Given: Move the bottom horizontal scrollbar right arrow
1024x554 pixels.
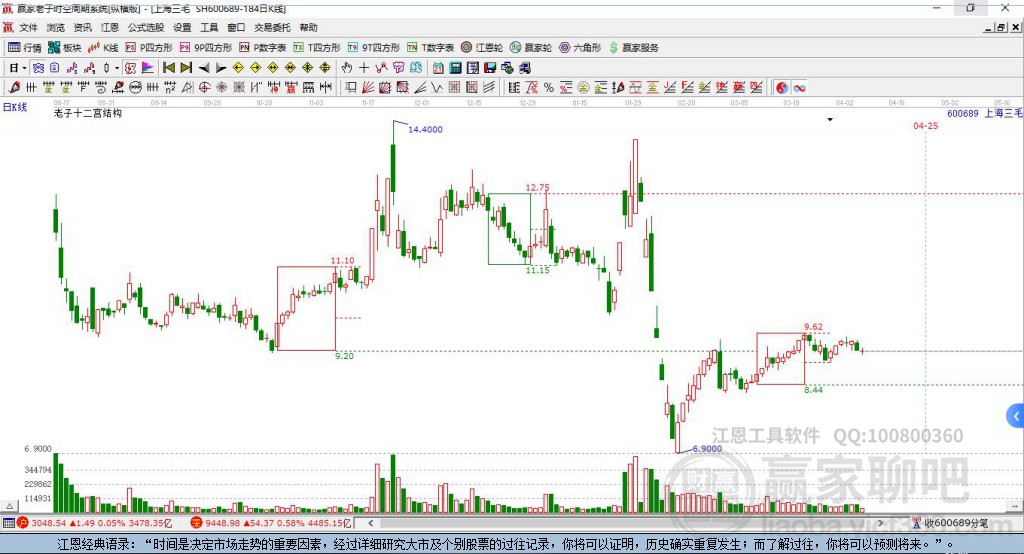Looking at the screenshot, I should coord(880,523).
